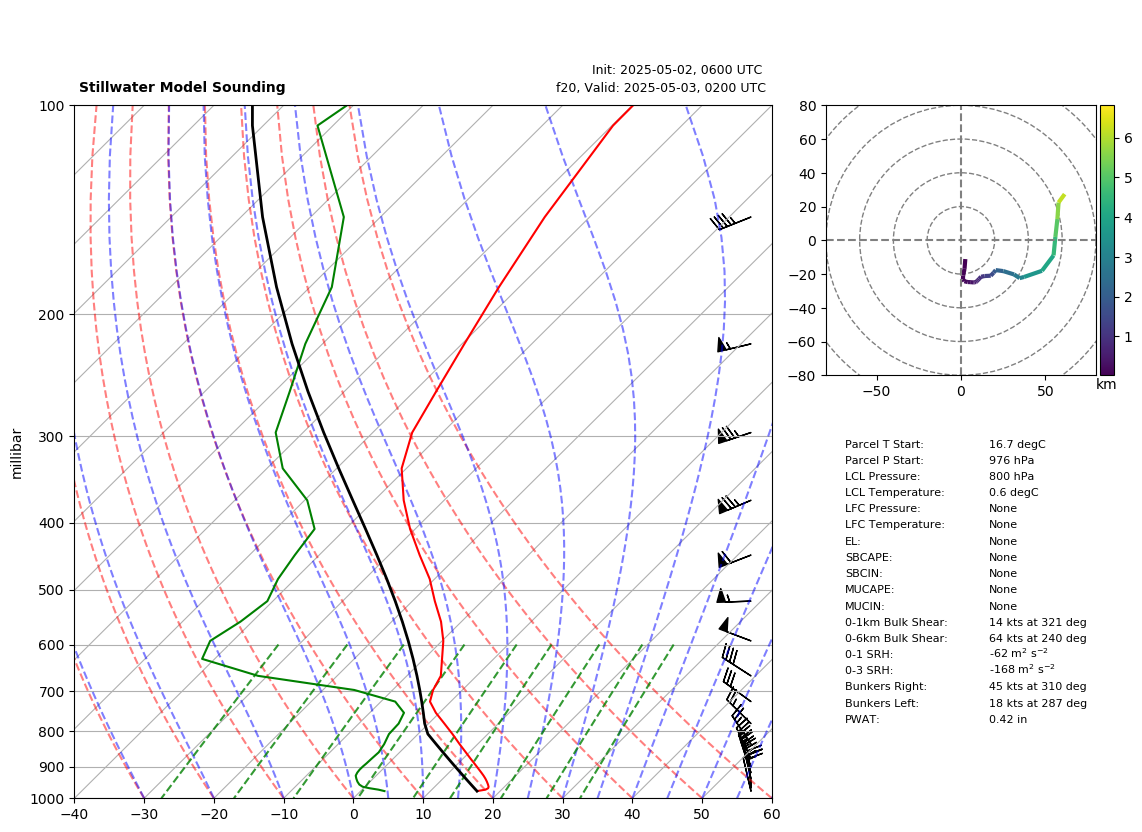Click the hodograph 80 y-axis tick label
Screen dimensions: 1142x832
(808, 106)
